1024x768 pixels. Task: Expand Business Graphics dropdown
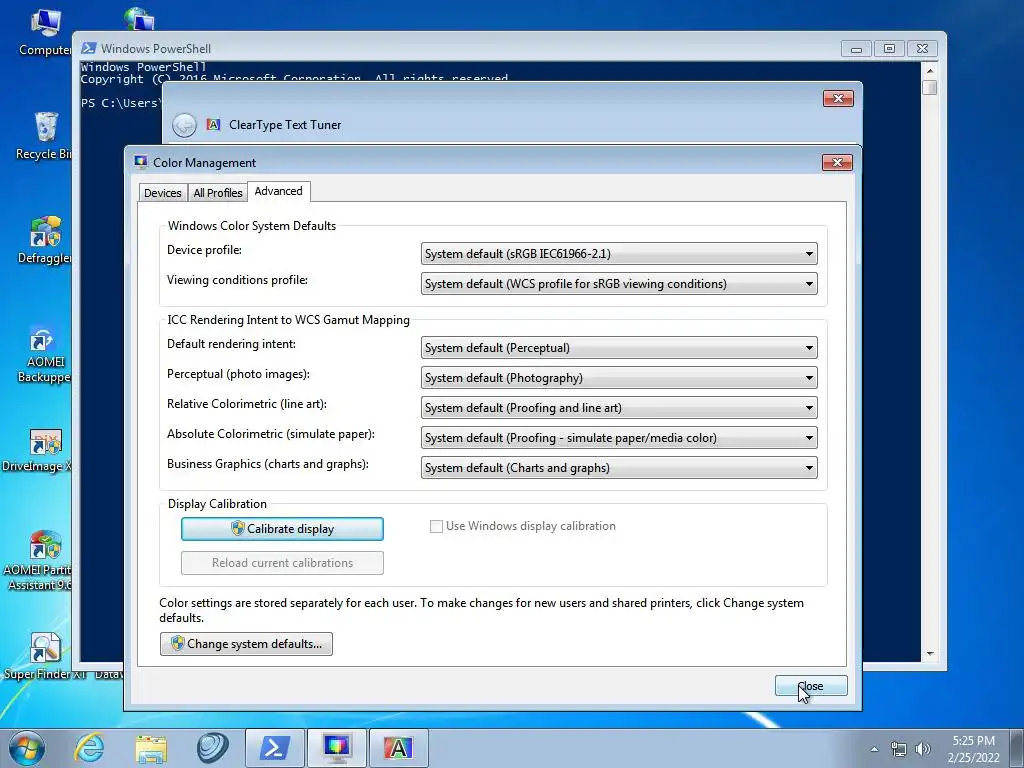click(618, 468)
